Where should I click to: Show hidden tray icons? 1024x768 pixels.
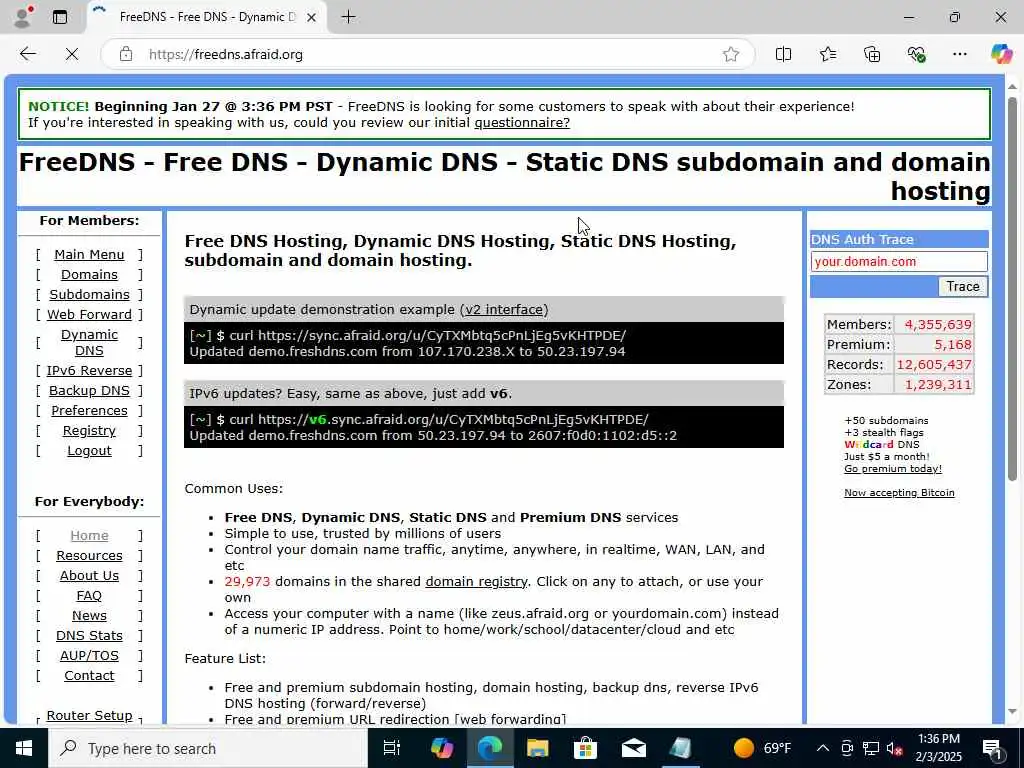coord(823,748)
